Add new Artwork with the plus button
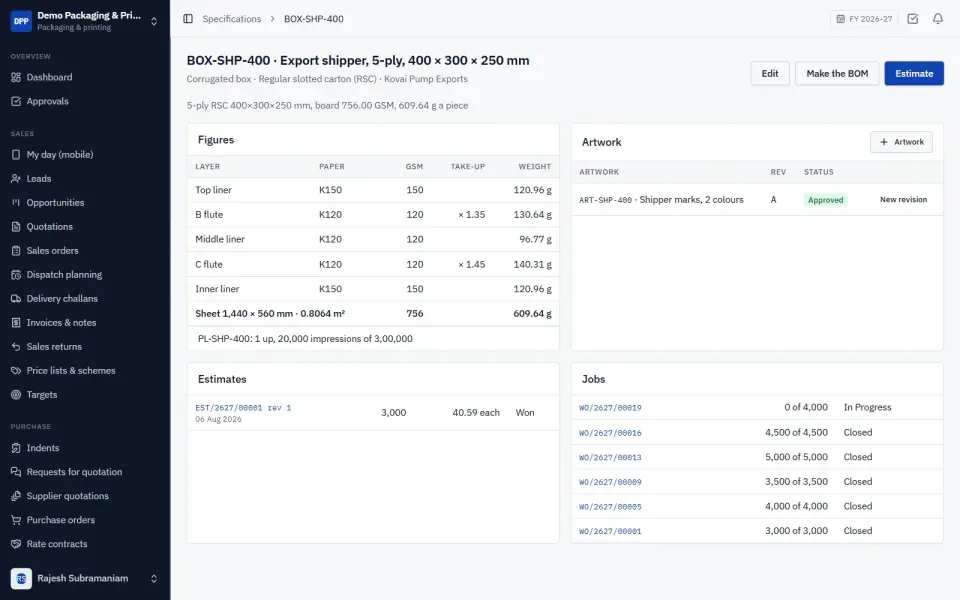Image resolution: width=960 pixels, height=600 pixels. [901, 142]
